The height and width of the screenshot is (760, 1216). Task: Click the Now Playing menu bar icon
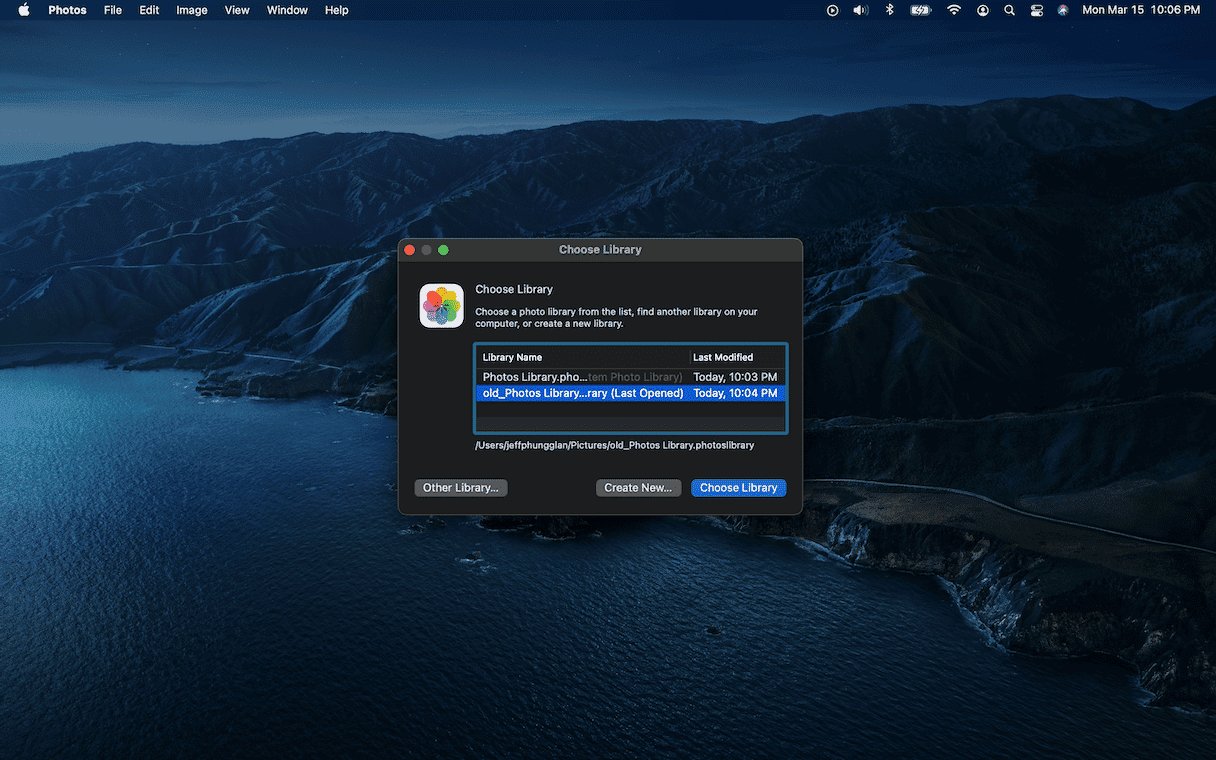[x=832, y=10]
